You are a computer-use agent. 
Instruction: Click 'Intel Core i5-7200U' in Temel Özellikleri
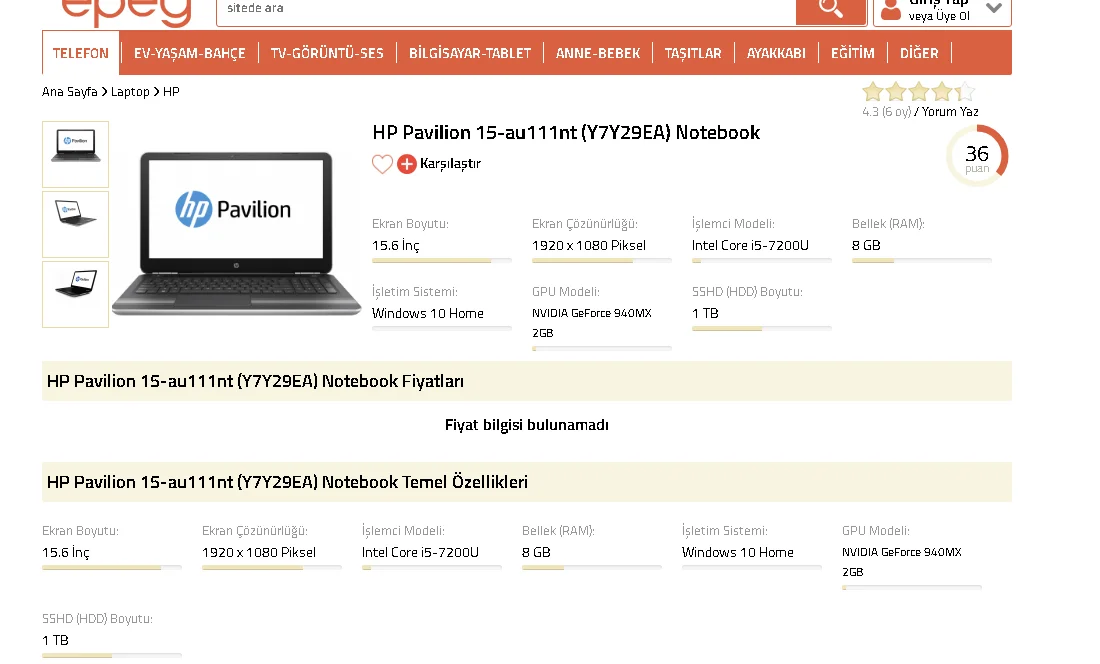click(420, 553)
